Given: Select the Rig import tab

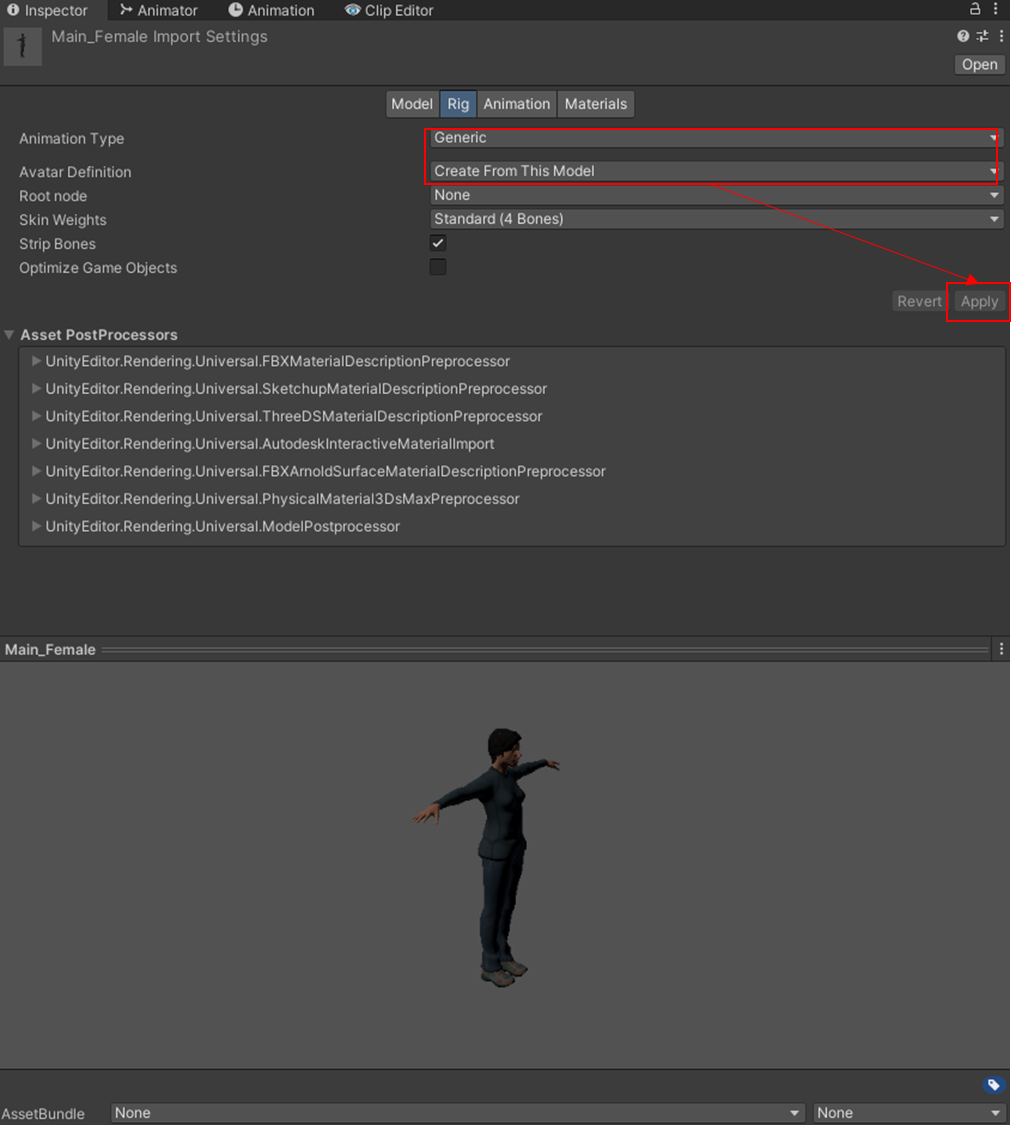Looking at the screenshot, I should point(458,104).
